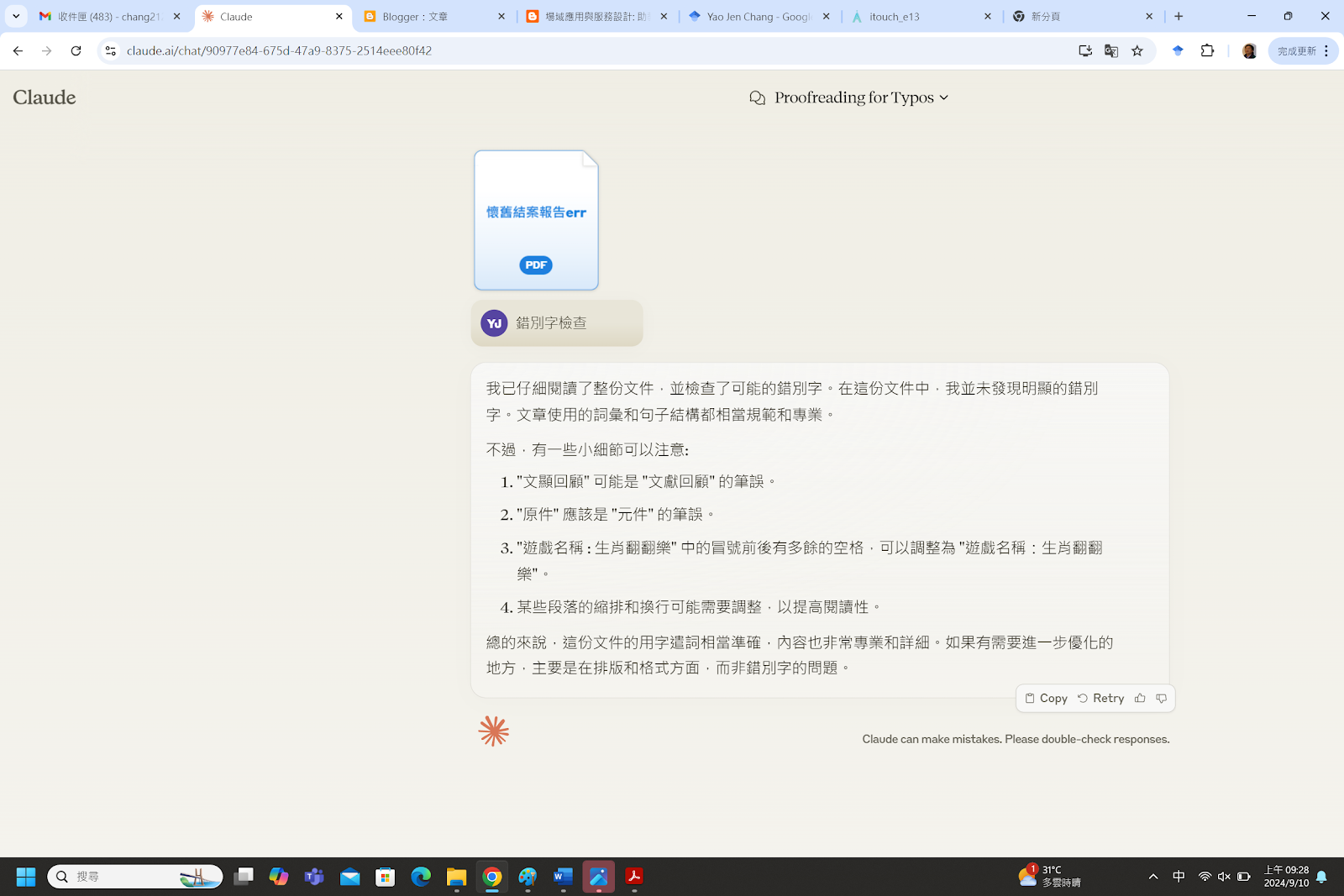The image size is (1344, 896).
Task: Open the itouch_e13 tab
Action: [x=921, y=17]
